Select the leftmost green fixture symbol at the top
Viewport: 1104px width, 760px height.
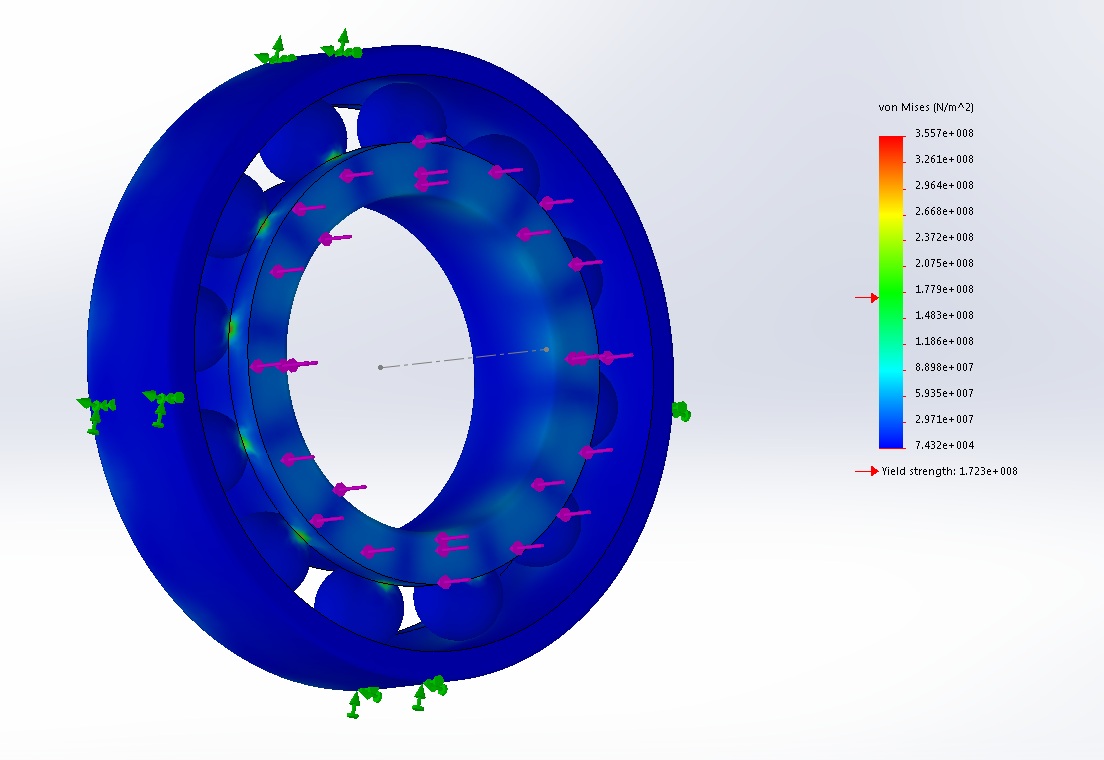[277, 52]
